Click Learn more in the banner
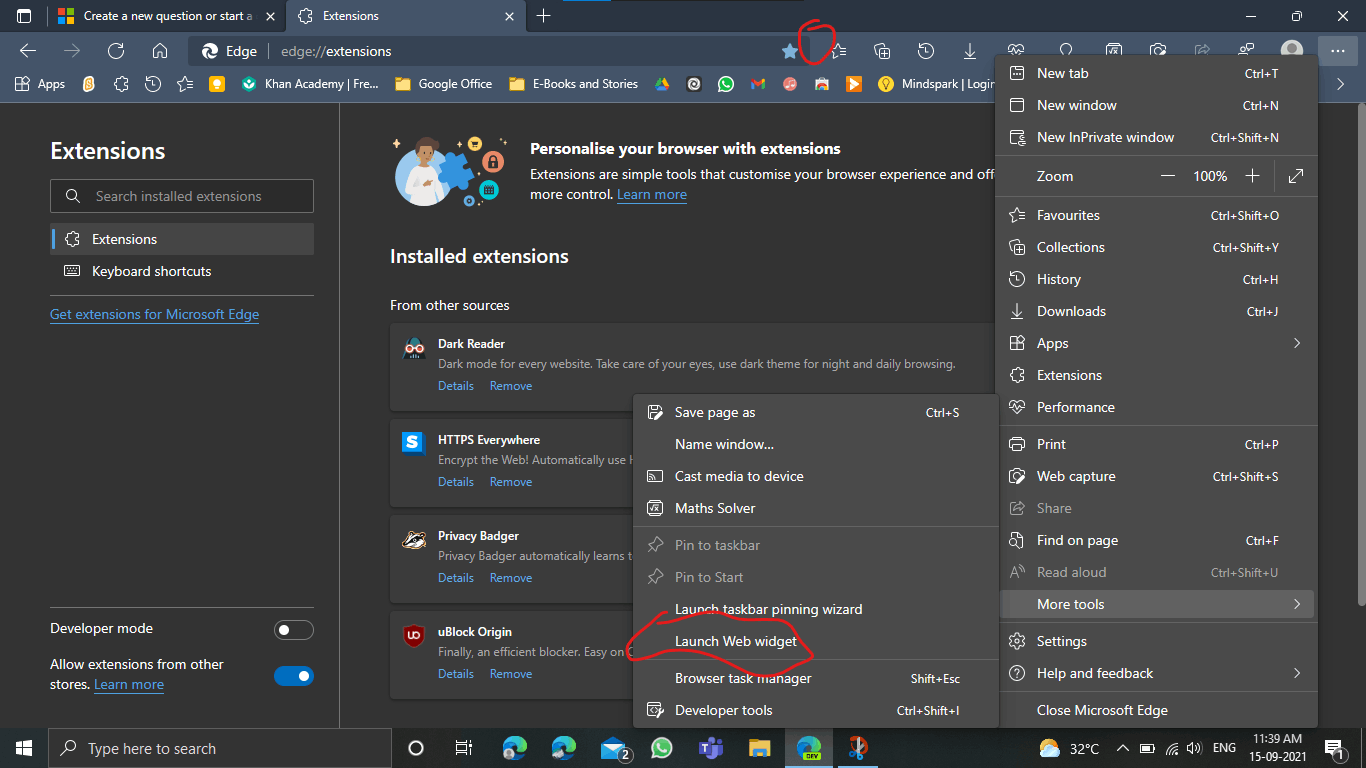 click(x=652, y=194)
